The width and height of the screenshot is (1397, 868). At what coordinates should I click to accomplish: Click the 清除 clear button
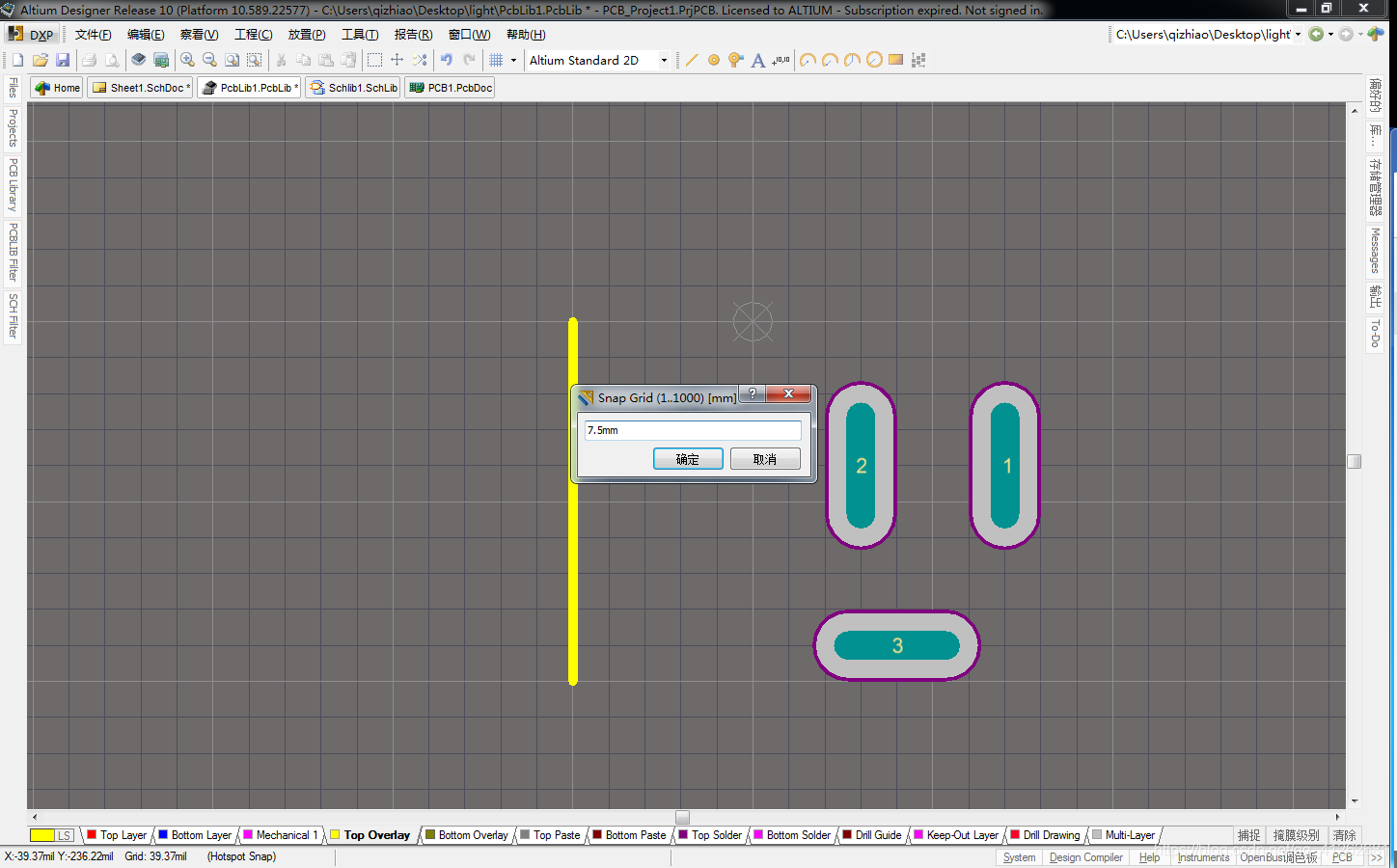(1344, 835)
